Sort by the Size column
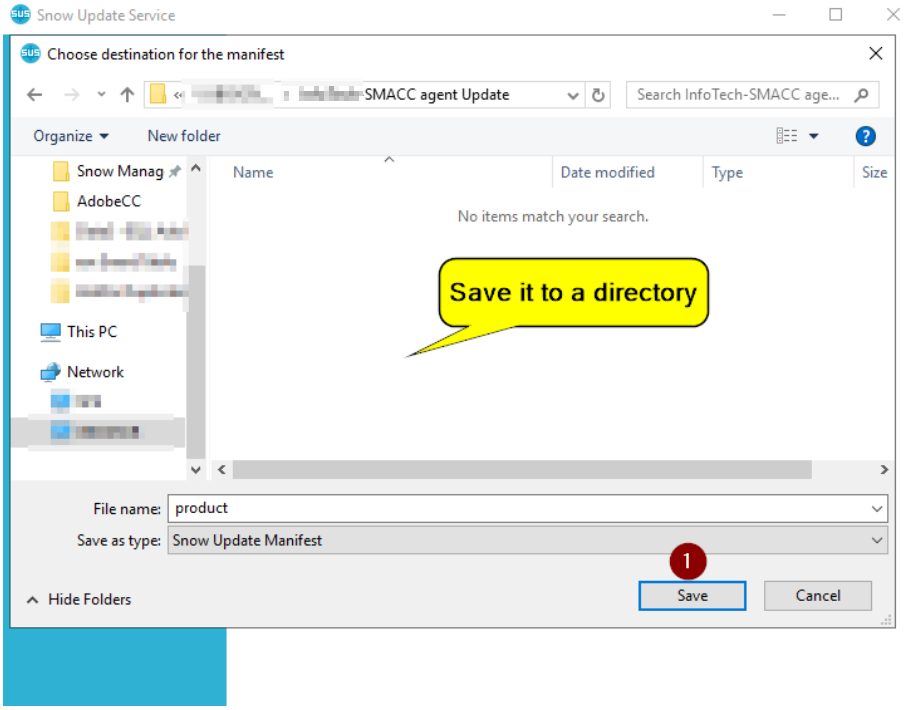This screenshot has height=710, width=918. [874, 173]
